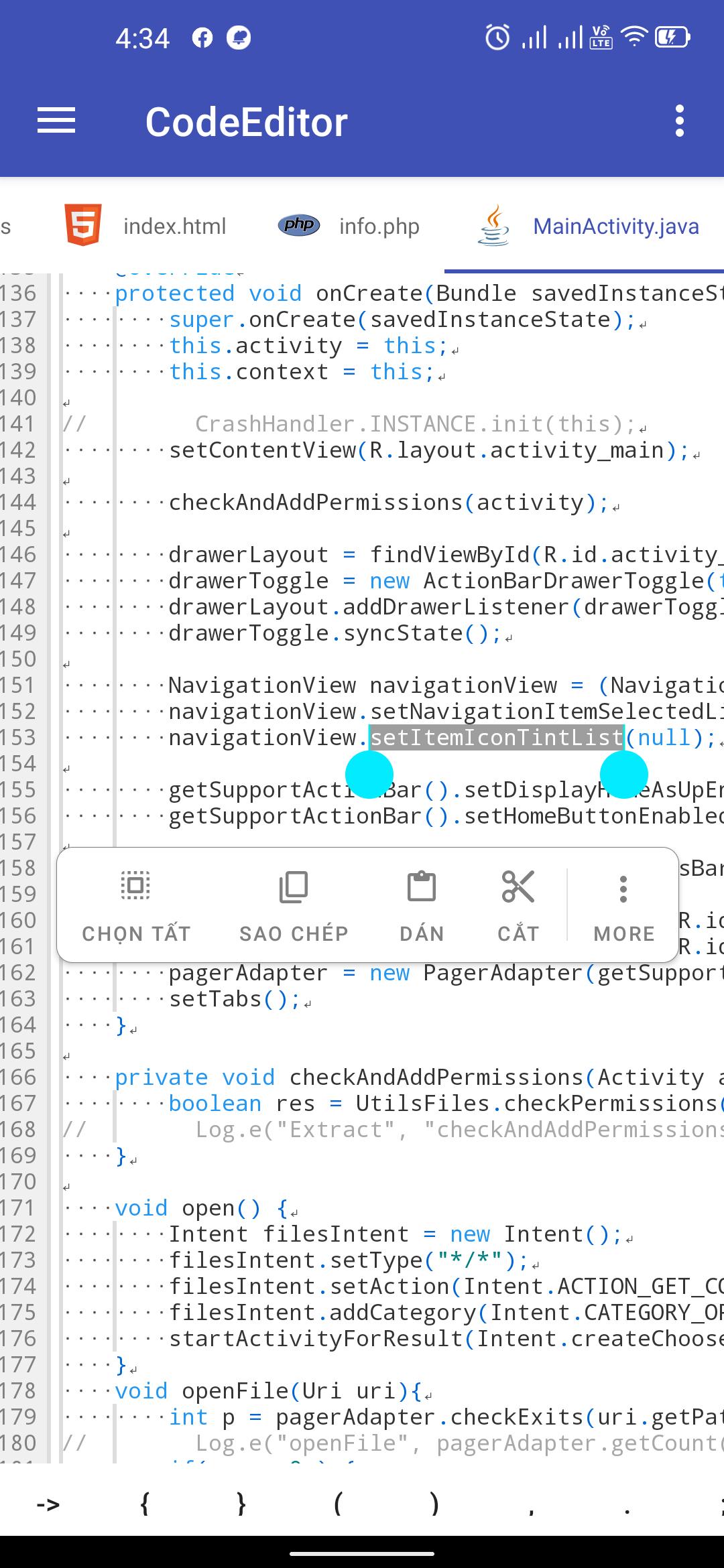
Task: Insert the comma from shortcut bar
Action: click(531, 1511)
